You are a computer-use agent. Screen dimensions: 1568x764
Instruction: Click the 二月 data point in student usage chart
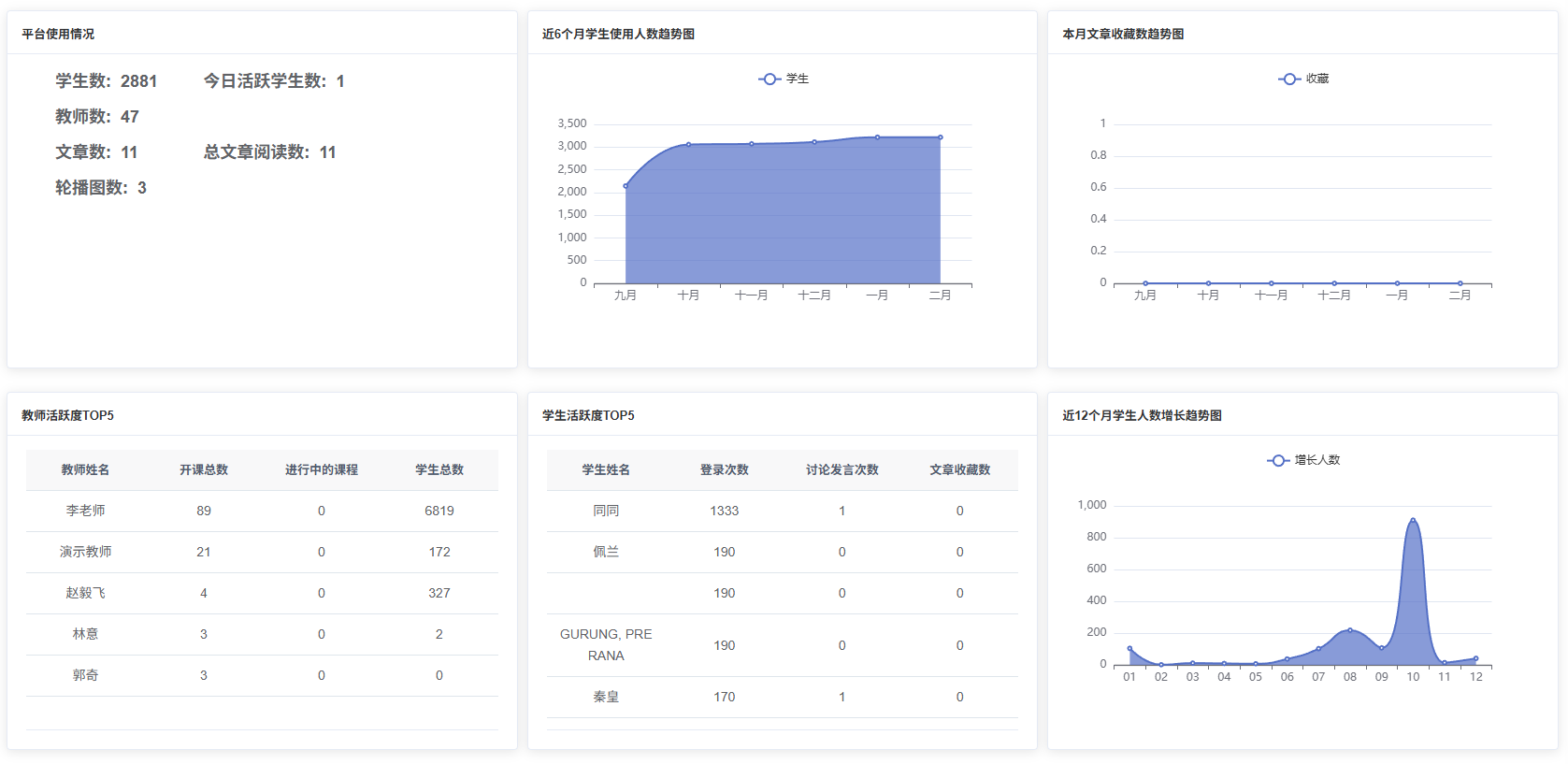[x=940, y=137]
